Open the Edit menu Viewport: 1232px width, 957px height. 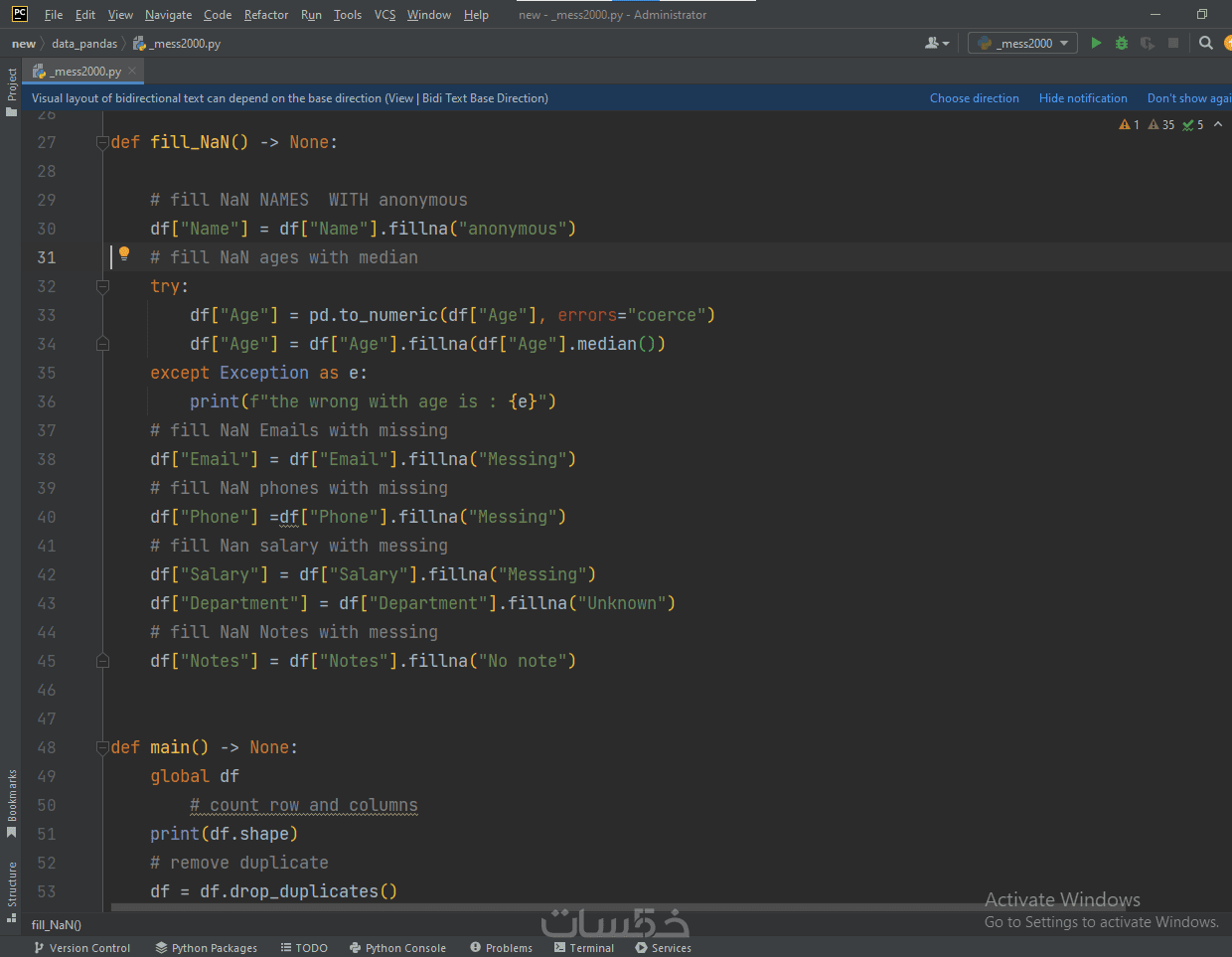click(x=85, y=15)
